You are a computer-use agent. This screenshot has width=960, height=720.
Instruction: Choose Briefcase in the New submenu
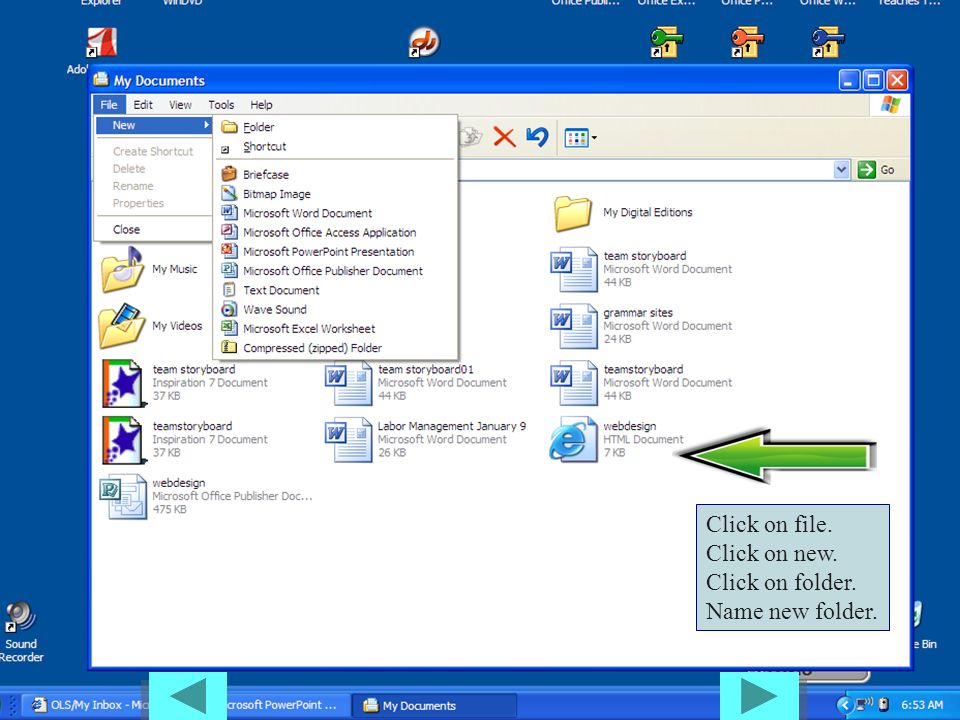[336, 174]
